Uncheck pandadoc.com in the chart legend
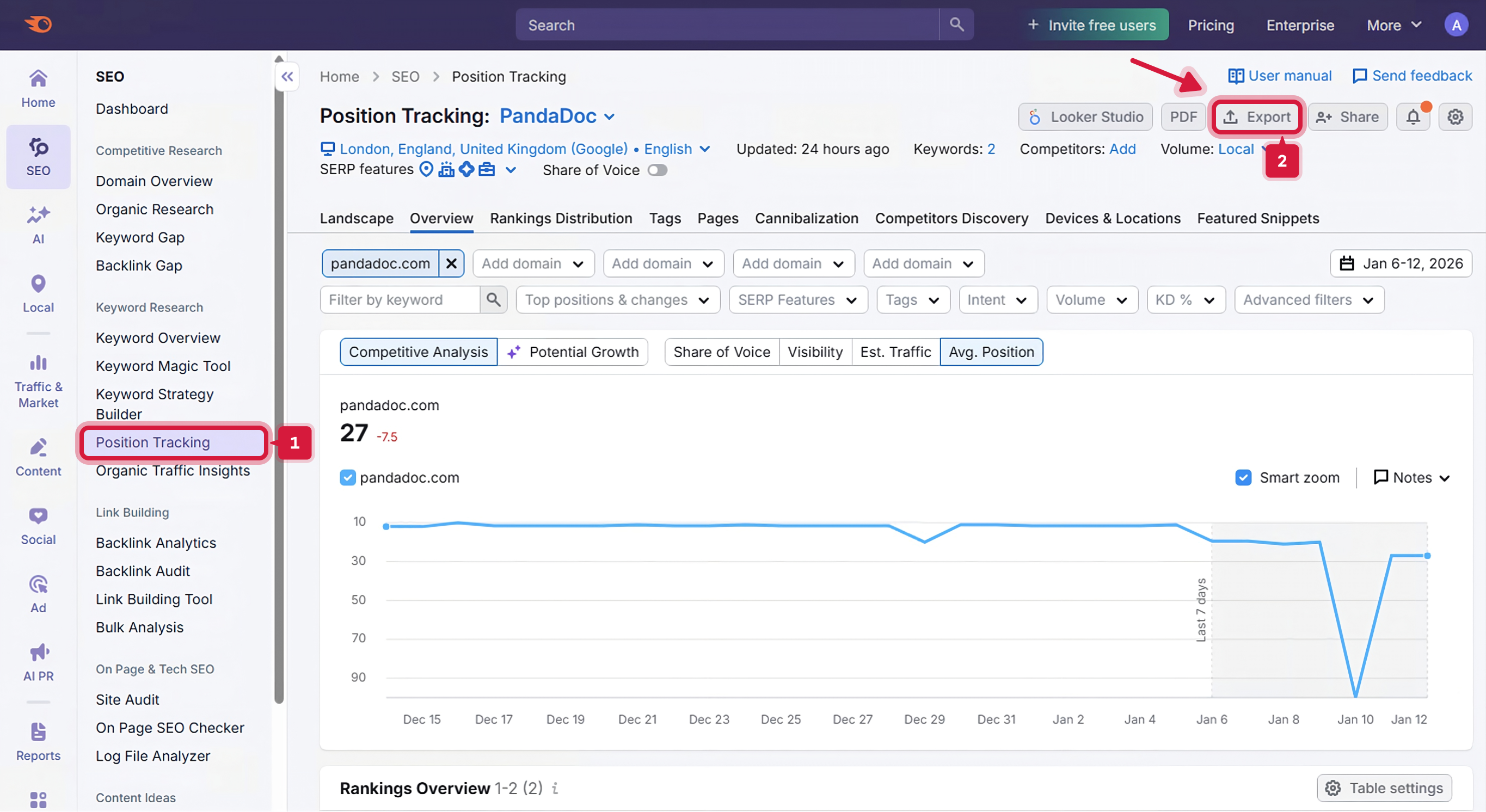Screen dimensions: 1486x812 pyautogui.click(x=348, y=477)
